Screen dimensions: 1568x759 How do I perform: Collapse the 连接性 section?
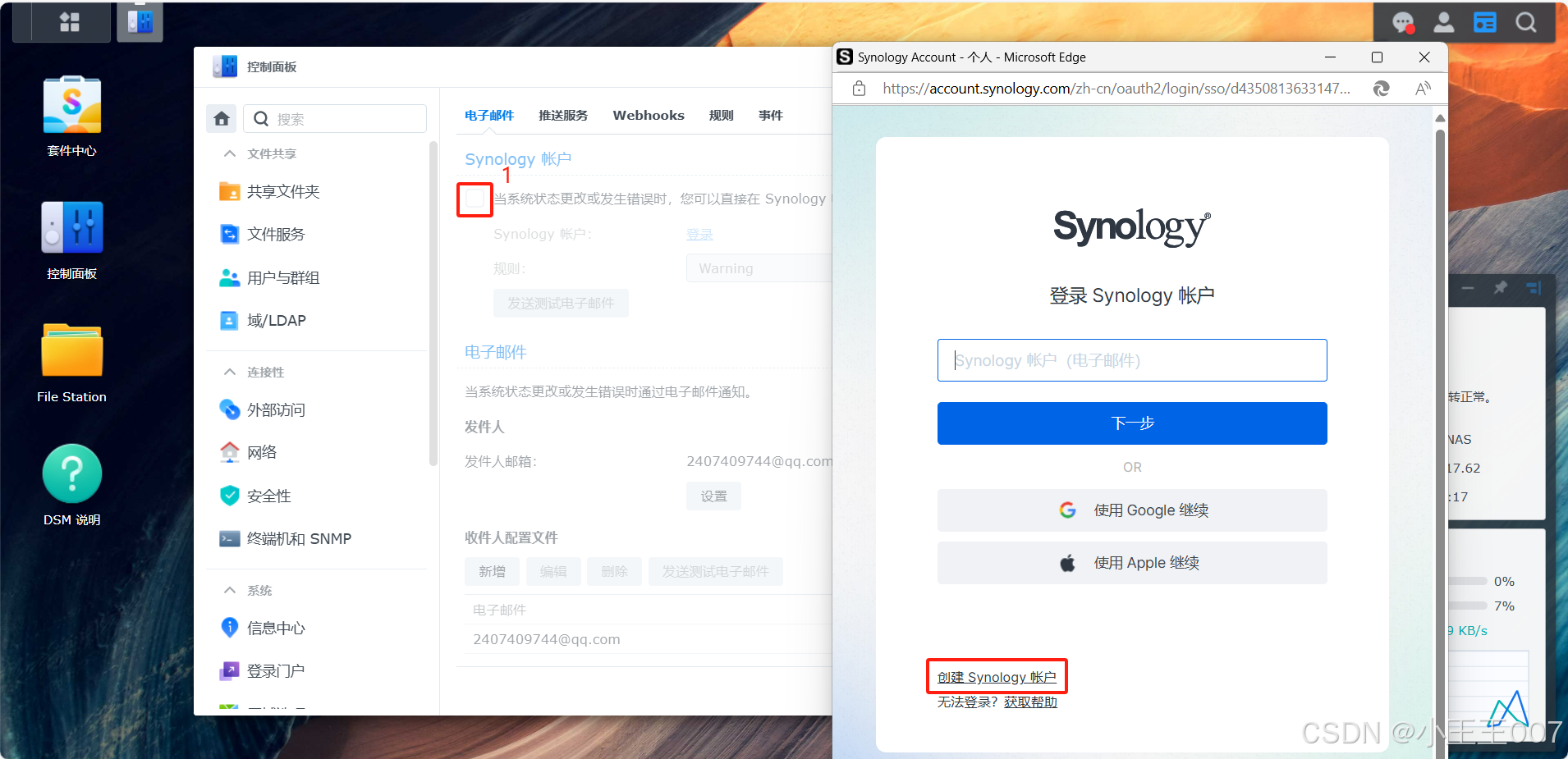[x=230, y=372]
